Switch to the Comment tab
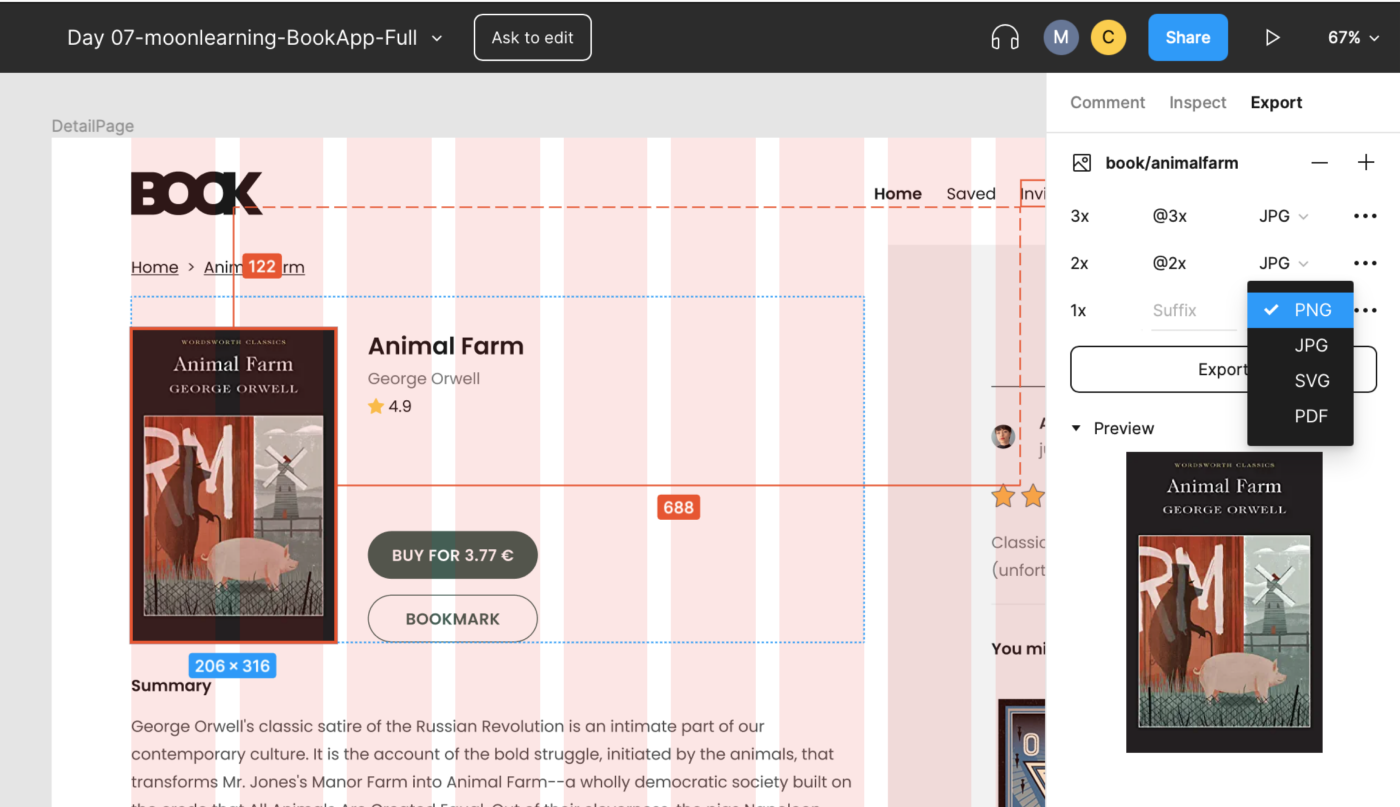 (x=1107, y=102)
